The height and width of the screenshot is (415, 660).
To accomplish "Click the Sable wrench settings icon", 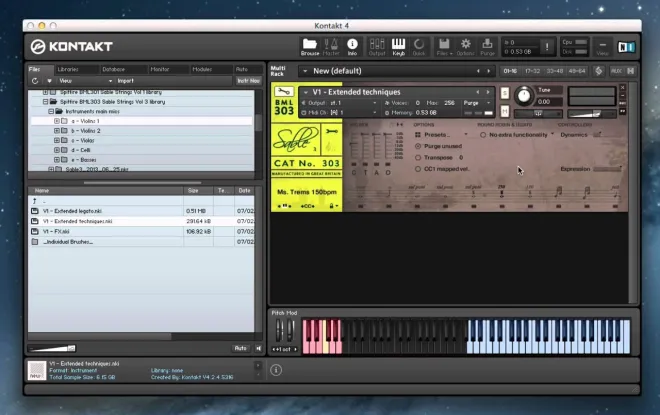I will [x=332, y=132].
